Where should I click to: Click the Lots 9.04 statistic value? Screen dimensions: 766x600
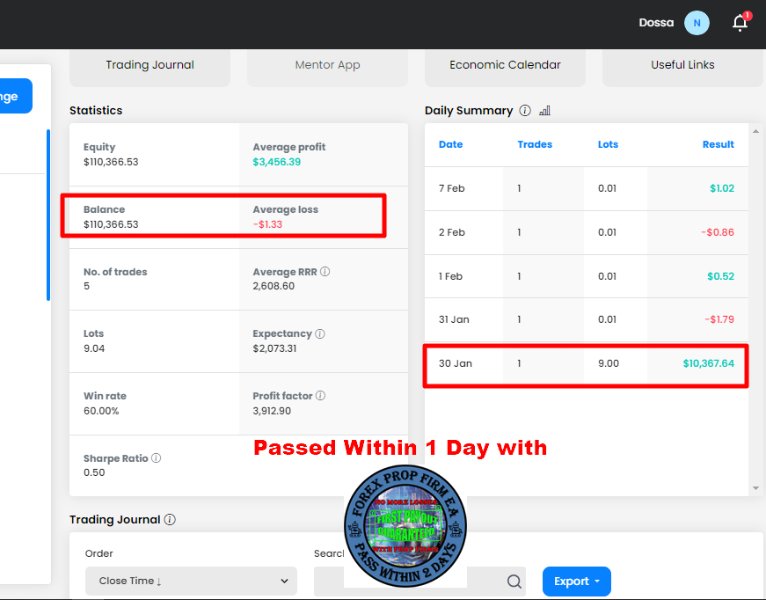point(94,348)
